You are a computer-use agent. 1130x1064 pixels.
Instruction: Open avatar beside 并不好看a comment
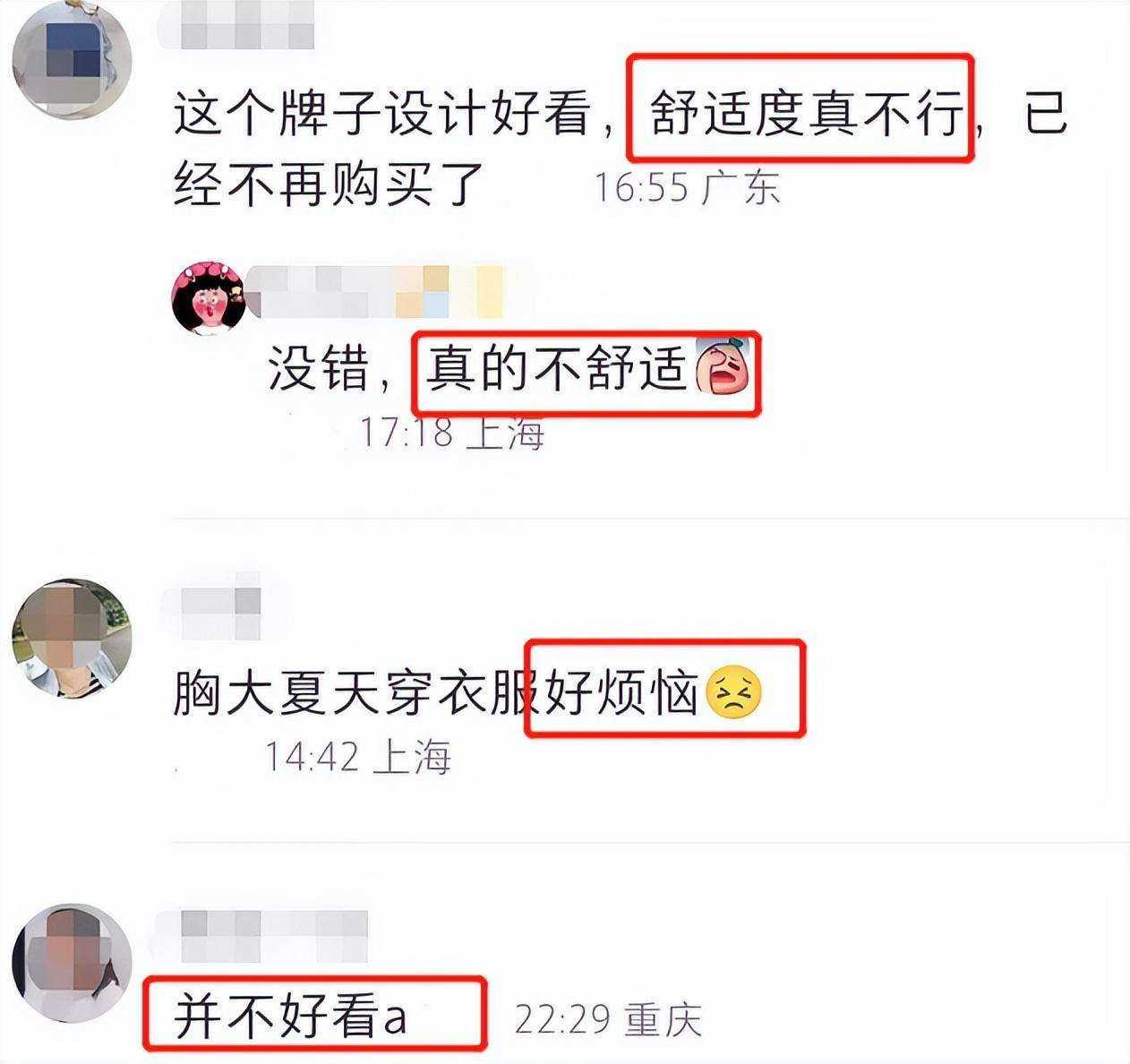[x=72, y=963]
